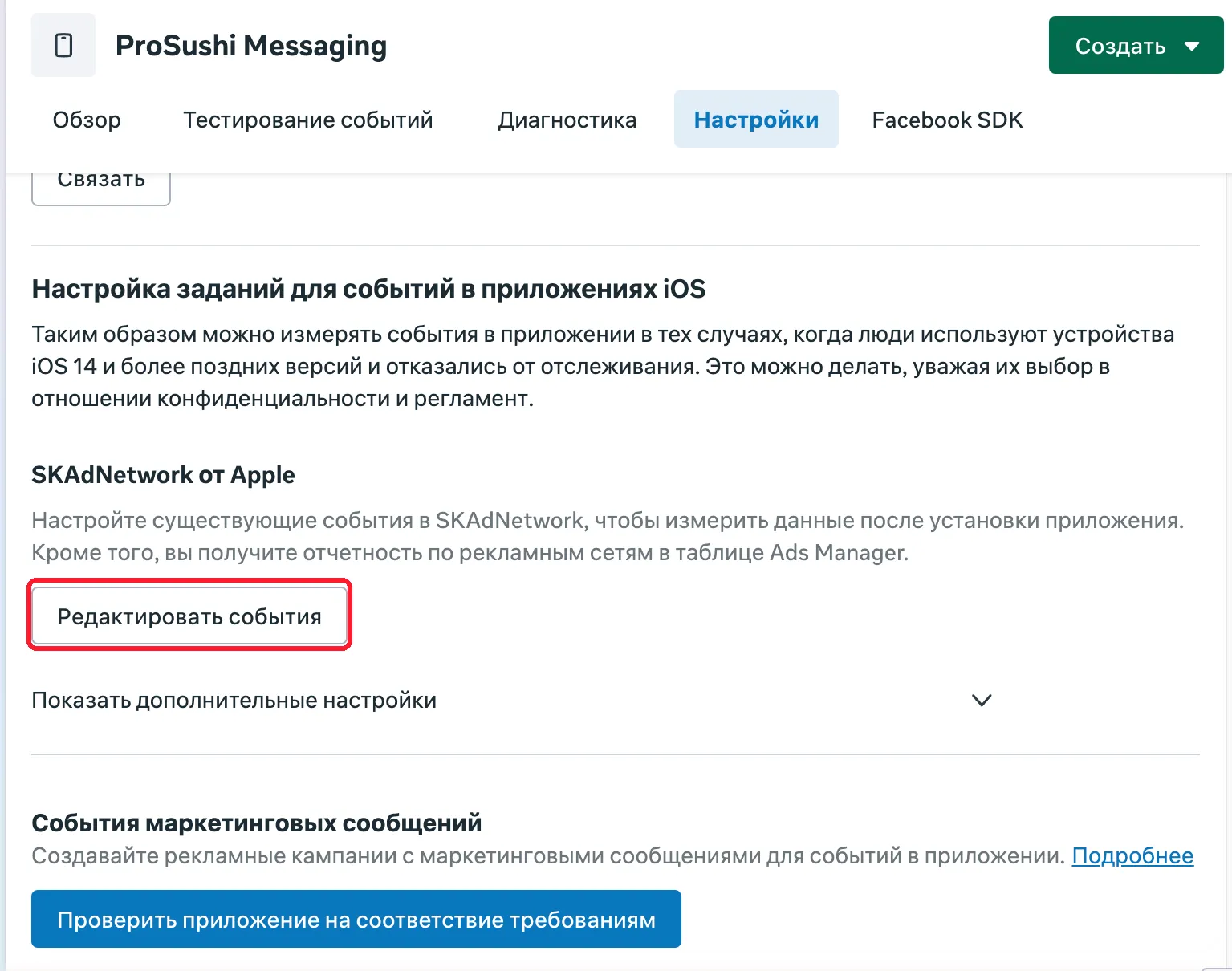The image size is (1232, 971).
Task: Open the Создать dropdown menu
Action: pyautogui.click(x=1136, y=46)
